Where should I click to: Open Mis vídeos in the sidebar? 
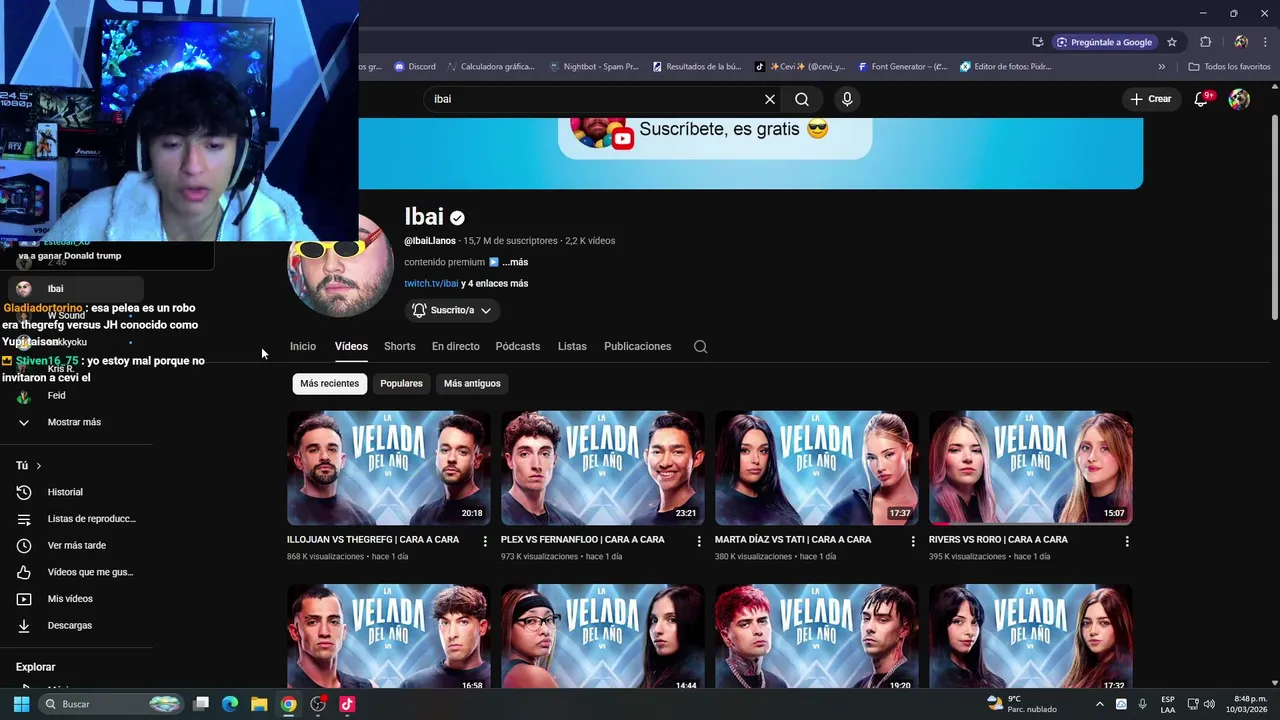(x=76, y=599)
